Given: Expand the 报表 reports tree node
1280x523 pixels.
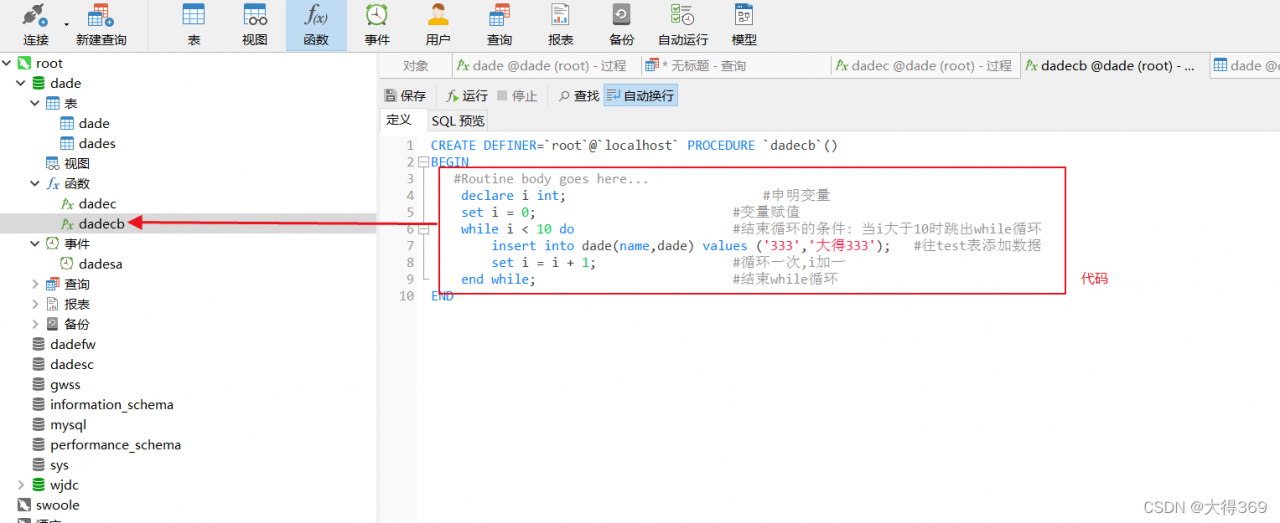Looking at the screenshot, I should pos(35,304).
